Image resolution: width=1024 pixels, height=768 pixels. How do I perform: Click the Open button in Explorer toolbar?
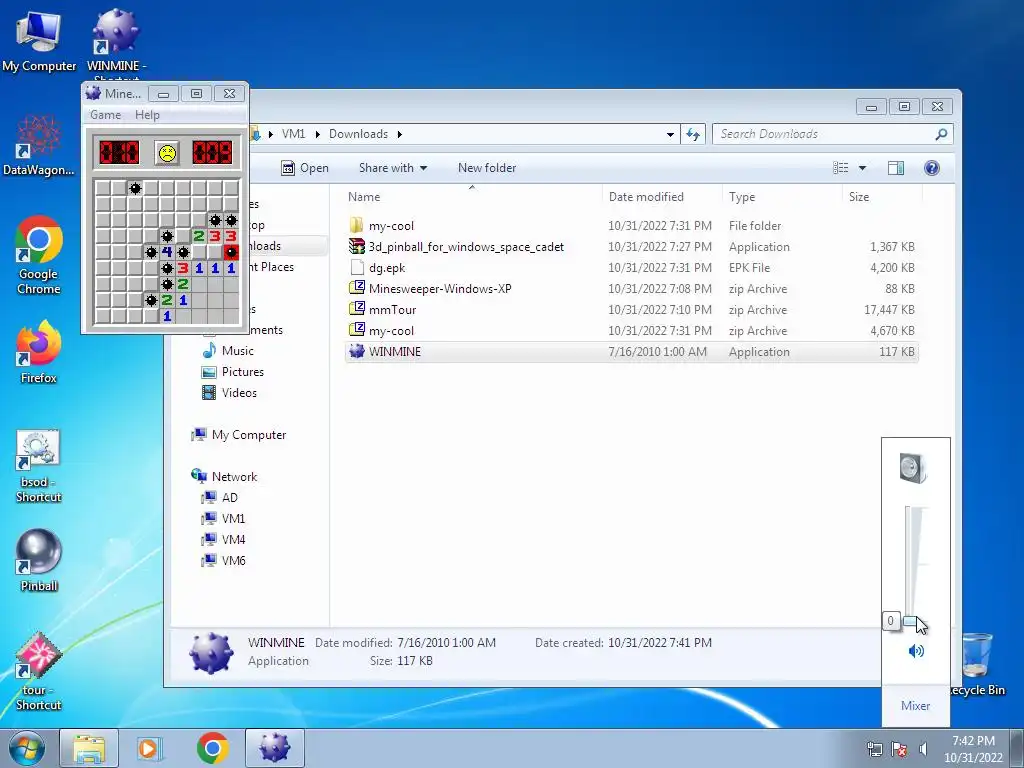pos(304,168)
